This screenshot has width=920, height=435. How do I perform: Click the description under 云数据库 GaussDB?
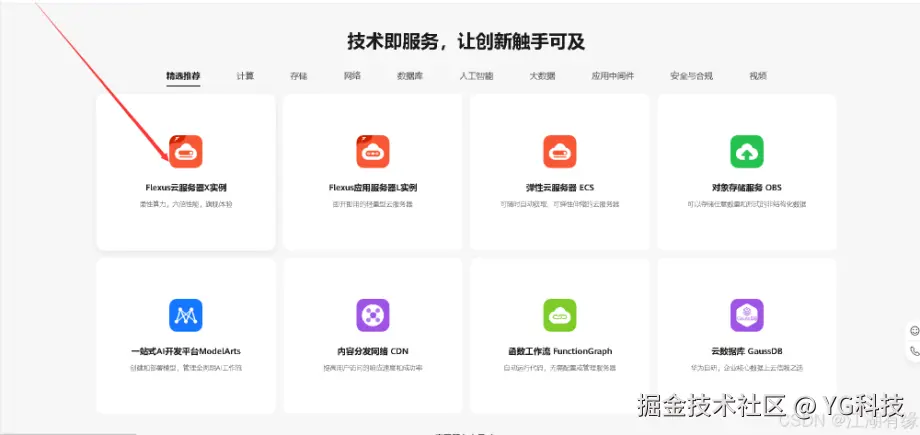click(747, 368)
